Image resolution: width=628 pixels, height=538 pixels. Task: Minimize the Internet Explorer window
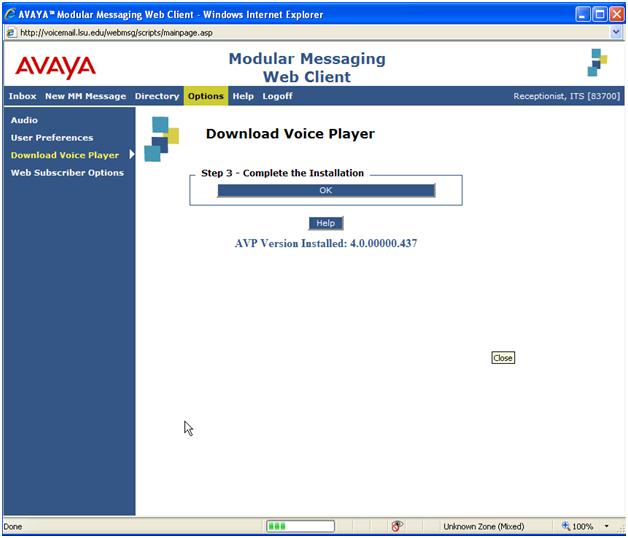click(x=582, y=14)
